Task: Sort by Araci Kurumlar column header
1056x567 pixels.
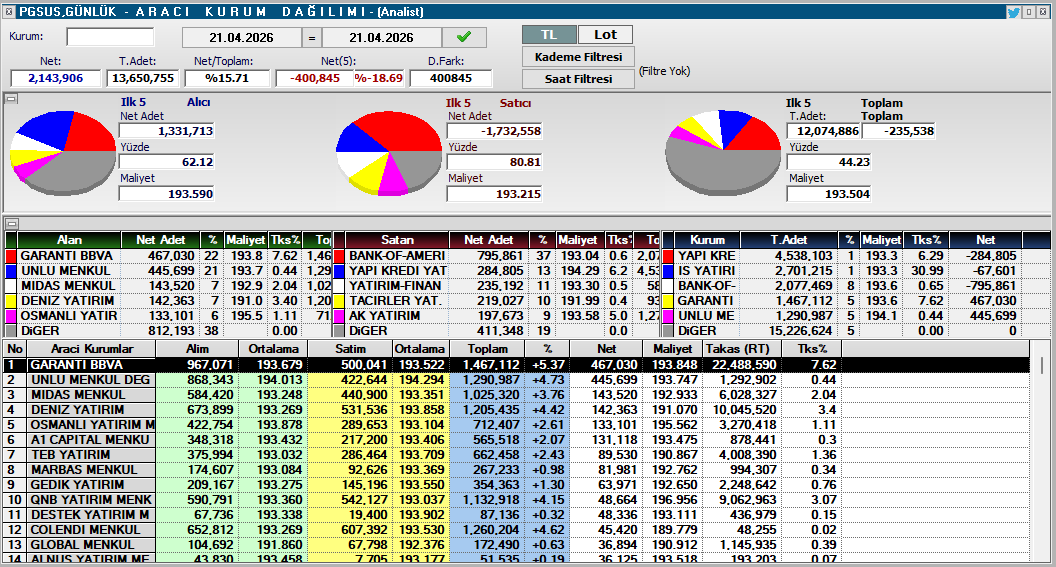Action: 92,349
